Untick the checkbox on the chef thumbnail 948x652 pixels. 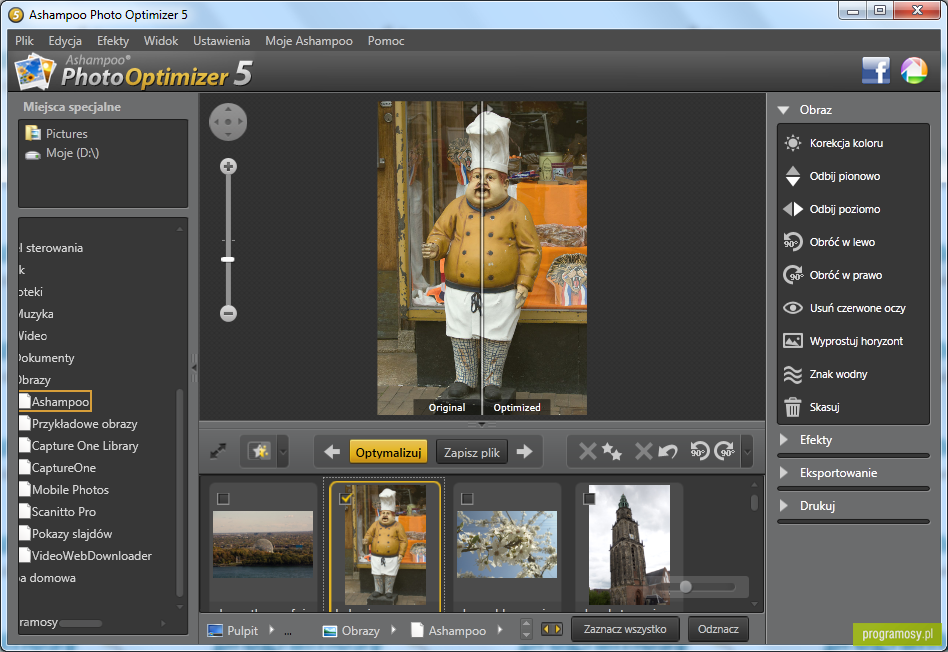pos(345,498)
